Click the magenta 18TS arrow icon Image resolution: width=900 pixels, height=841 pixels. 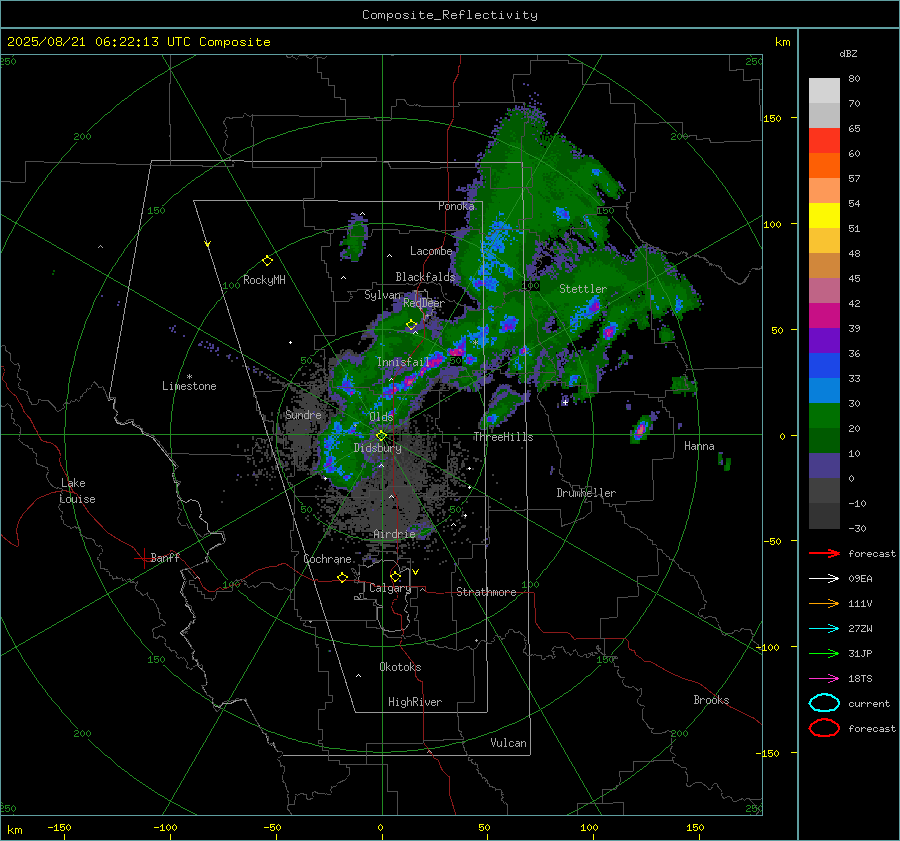pyautogui.click(x=824, y=679)
